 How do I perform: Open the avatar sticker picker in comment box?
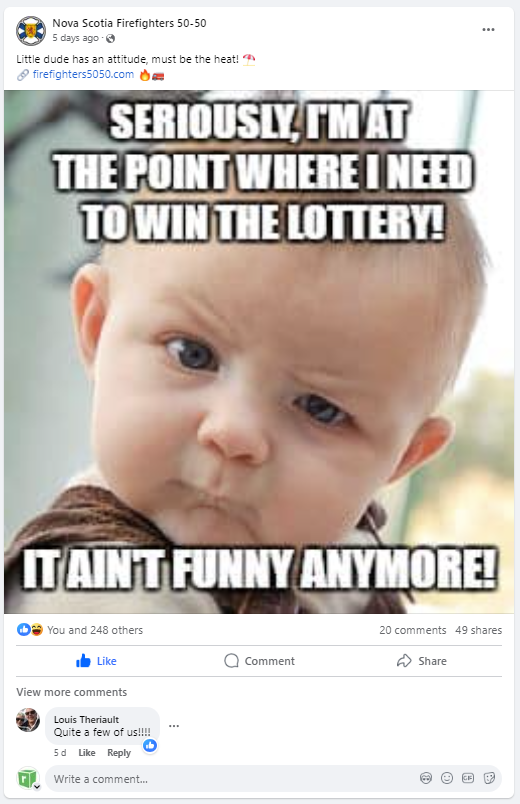(426, 778)
